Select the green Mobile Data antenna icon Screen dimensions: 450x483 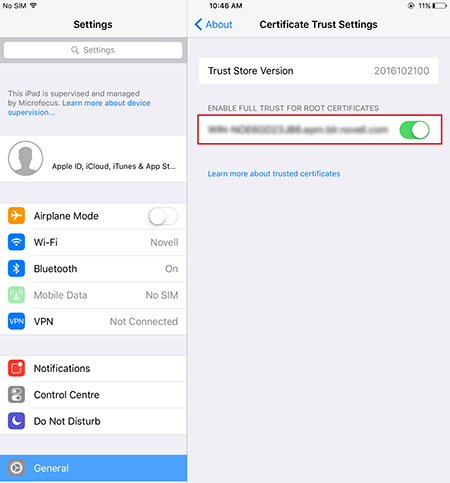coord(16,295)
